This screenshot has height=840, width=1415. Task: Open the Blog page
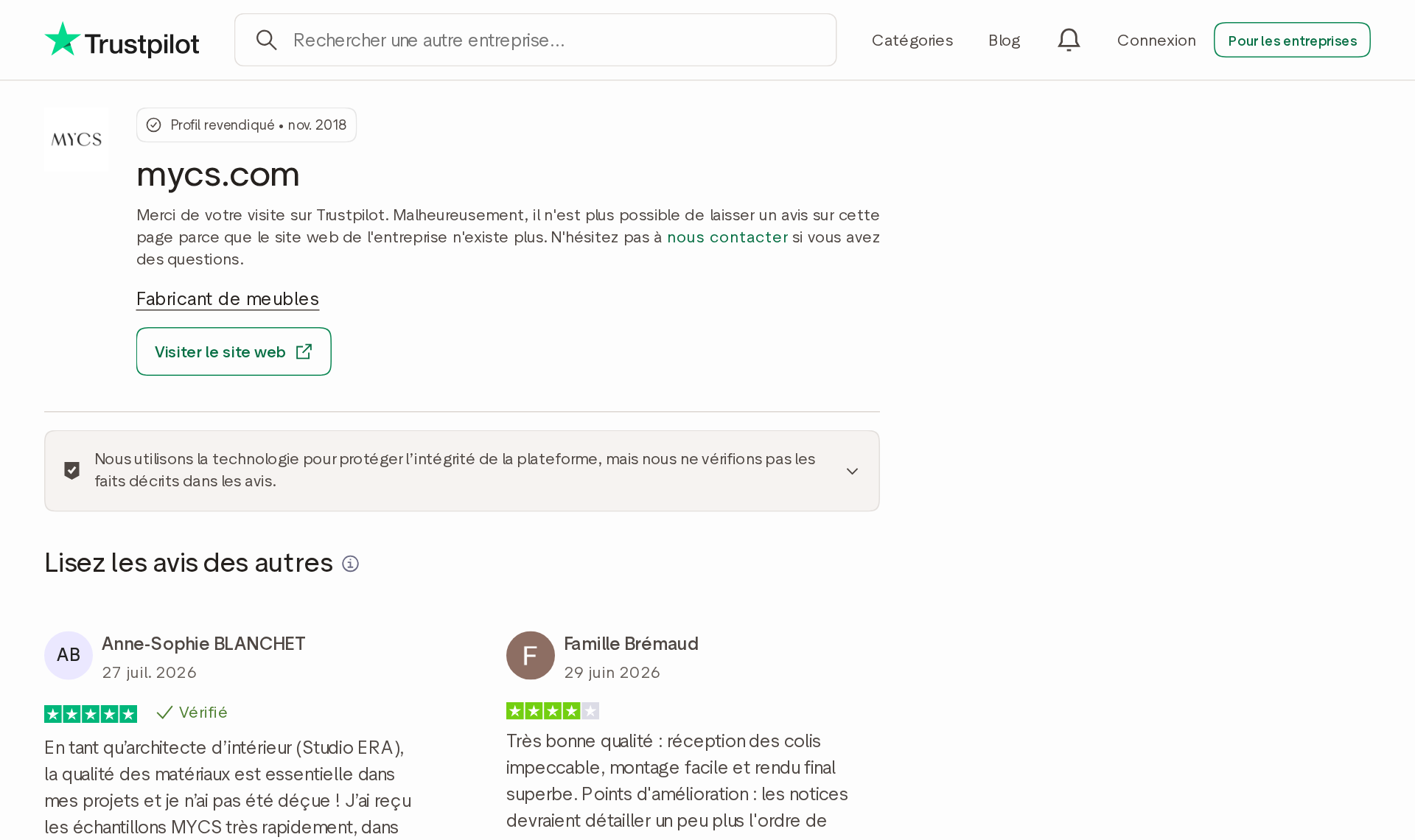[1004, 40]
